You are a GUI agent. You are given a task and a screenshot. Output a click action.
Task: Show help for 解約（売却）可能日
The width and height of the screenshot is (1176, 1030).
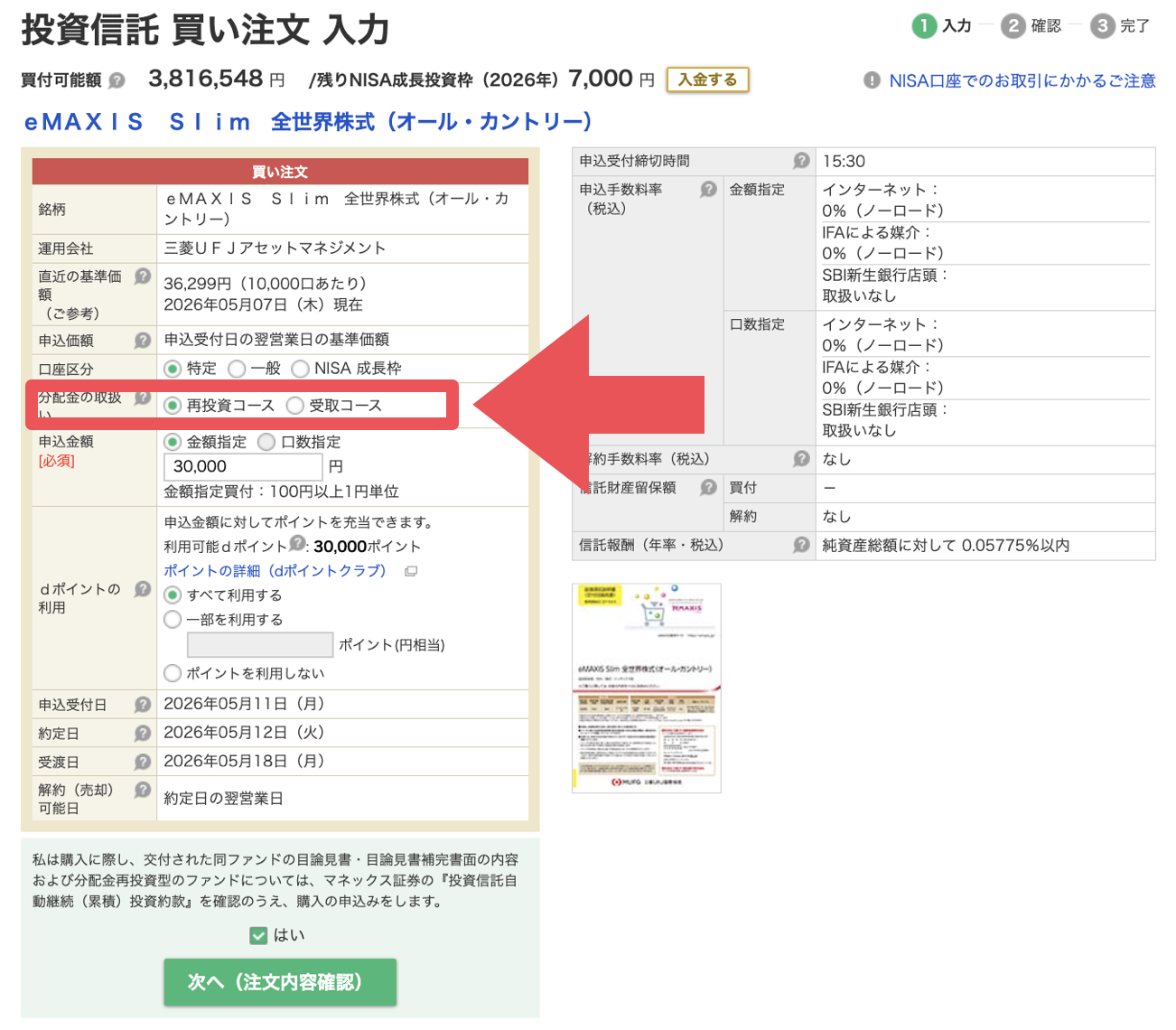point(143,790)
